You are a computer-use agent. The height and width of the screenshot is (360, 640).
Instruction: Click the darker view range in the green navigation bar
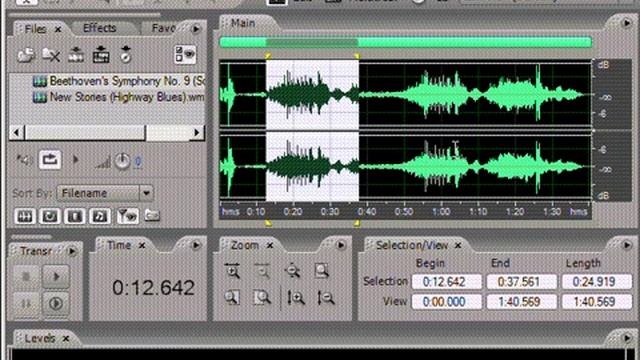(312, 42)
